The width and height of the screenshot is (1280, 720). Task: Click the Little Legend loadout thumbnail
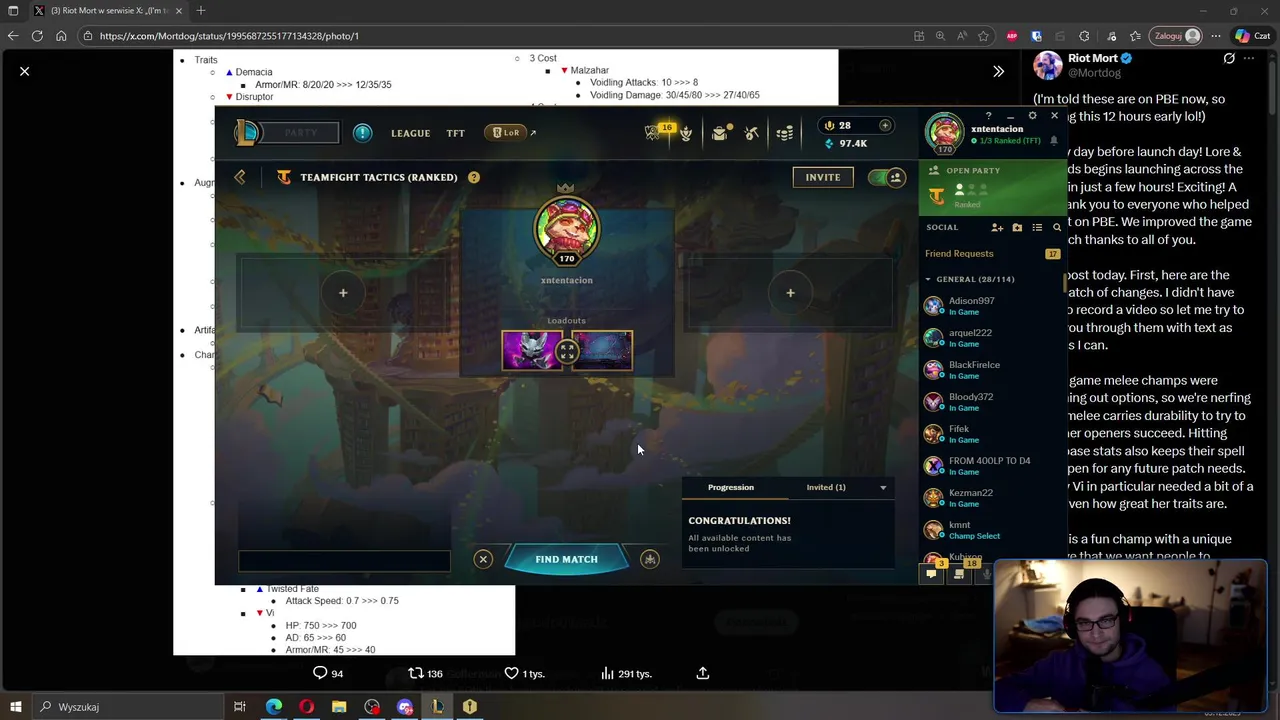533,351
